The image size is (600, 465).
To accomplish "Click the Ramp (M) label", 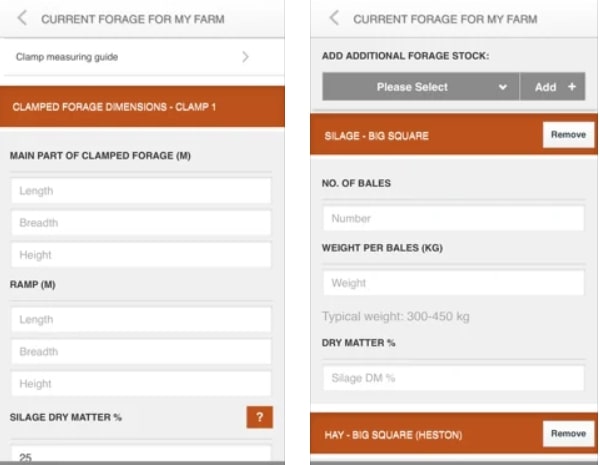I will (x=33, y=284).
